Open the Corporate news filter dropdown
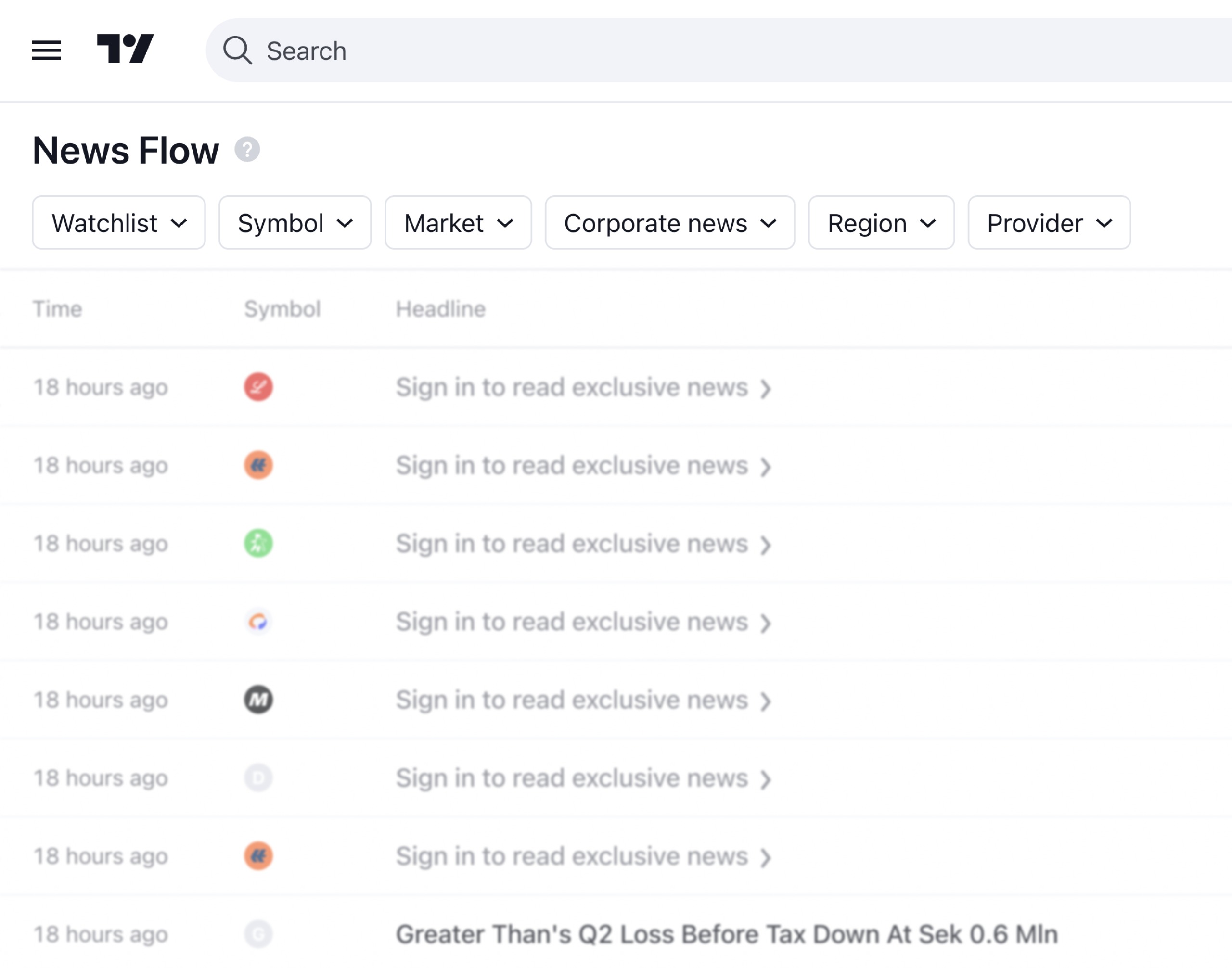The width and height of the screenshot is (1232, 968). pos(669,223)
